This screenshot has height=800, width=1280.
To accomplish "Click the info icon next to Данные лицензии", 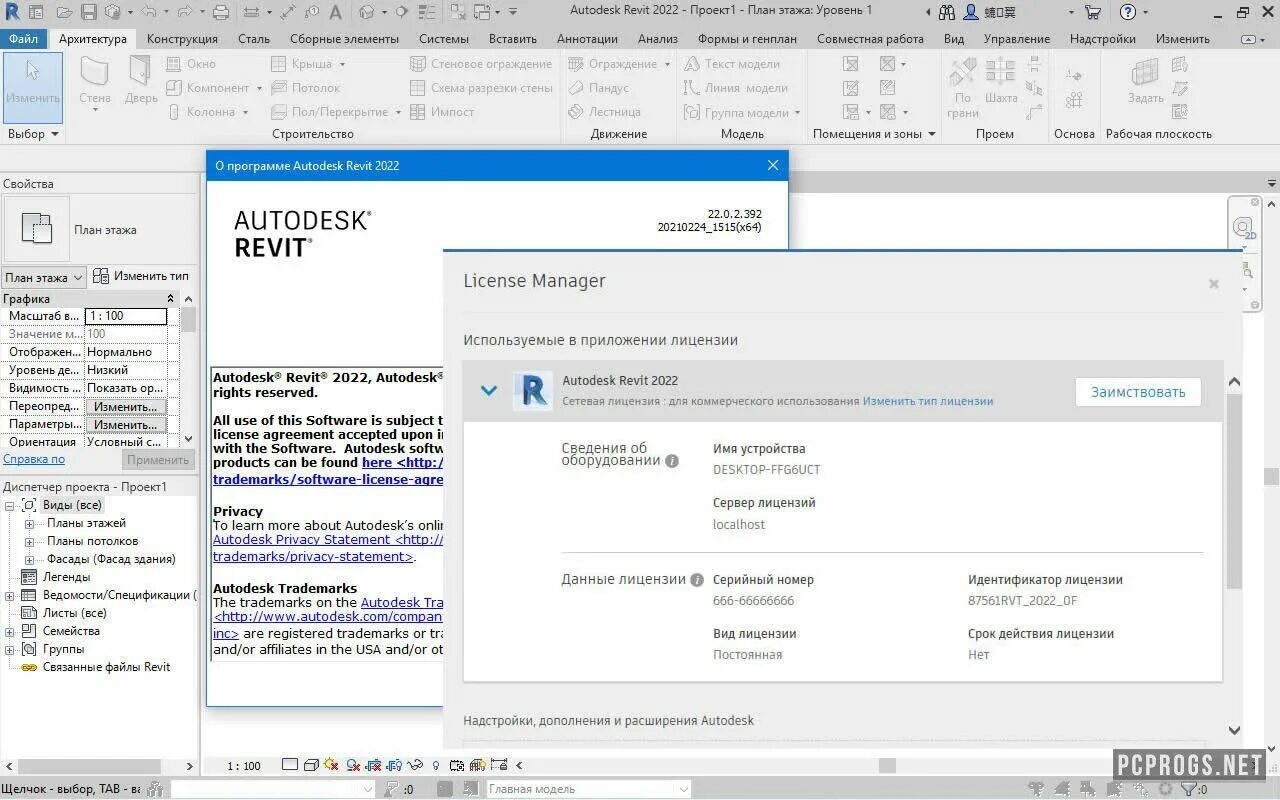I will pos(697,580).
